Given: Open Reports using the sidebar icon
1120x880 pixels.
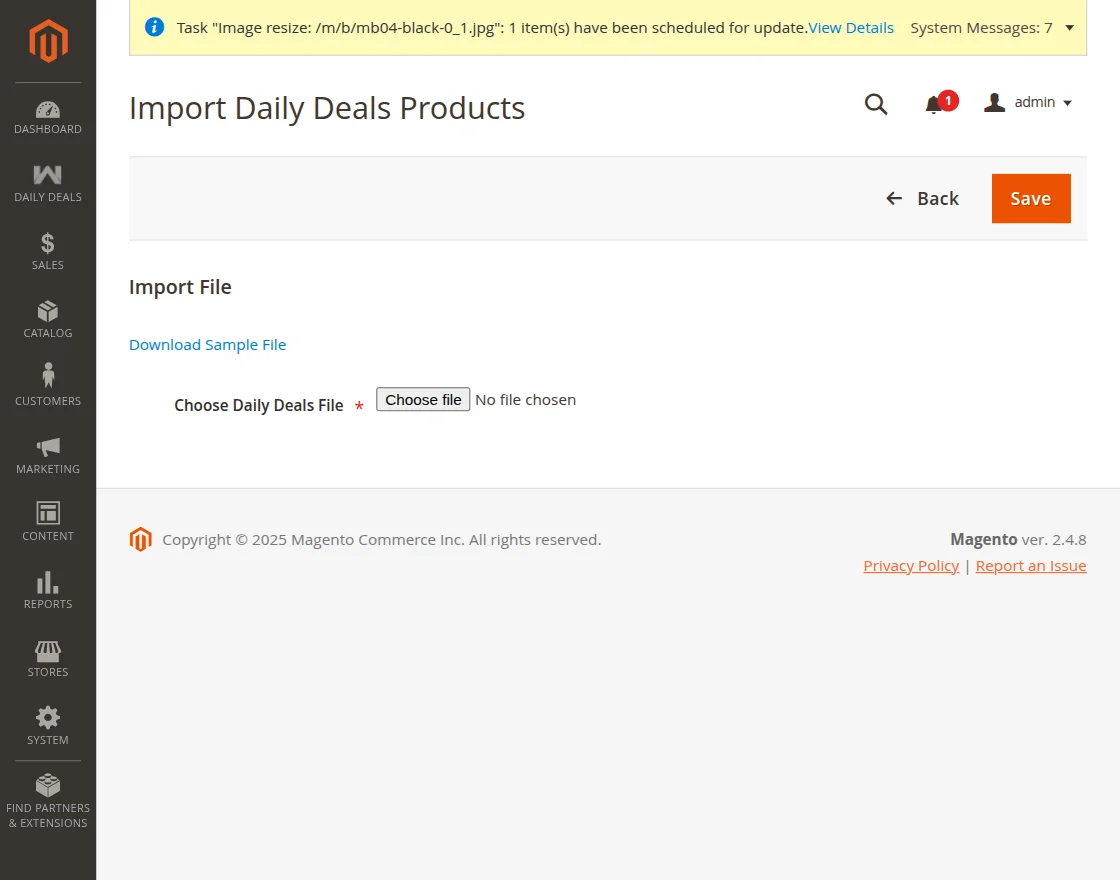Looking at the screenshot, I should point(47,588).
